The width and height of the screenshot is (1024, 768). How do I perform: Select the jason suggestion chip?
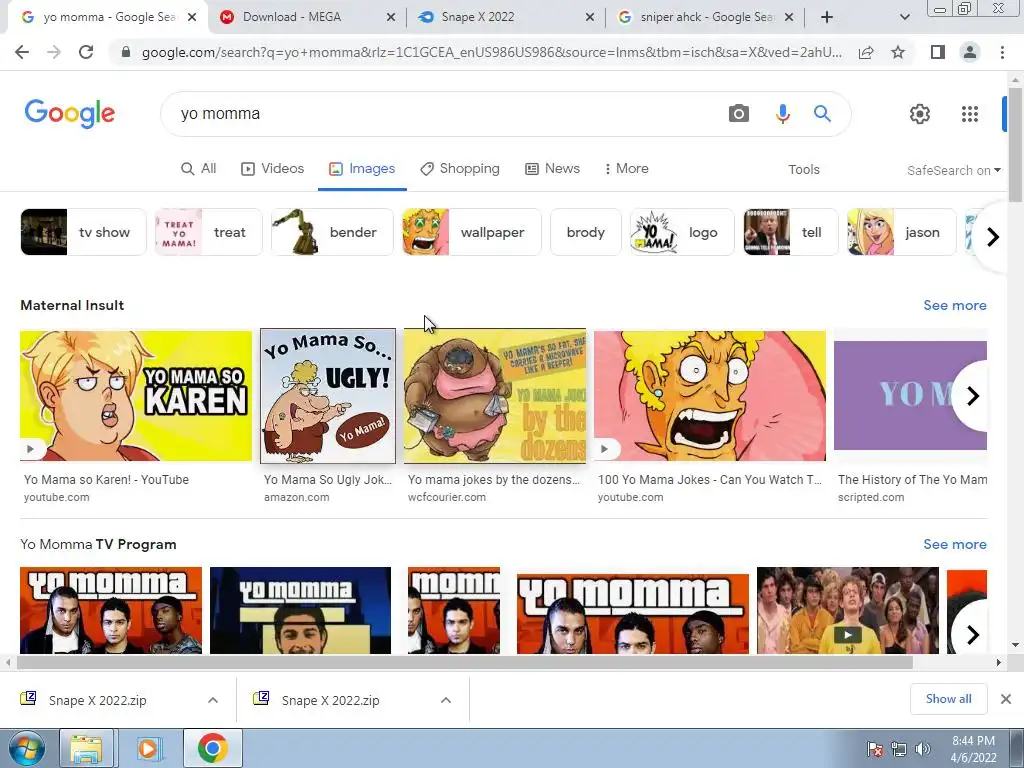click(x=901, y=232)
